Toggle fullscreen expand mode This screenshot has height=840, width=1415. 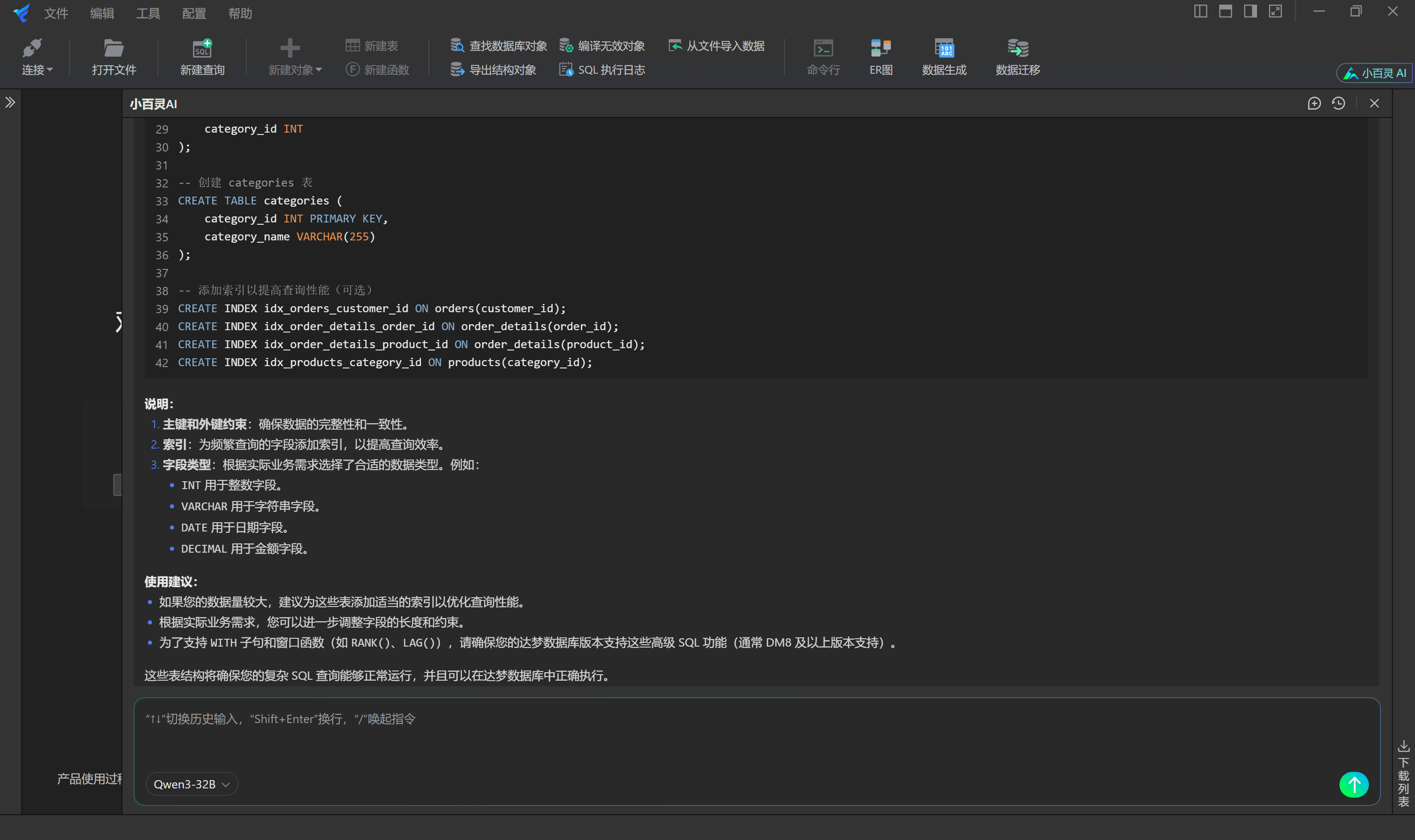(1276, 11)
